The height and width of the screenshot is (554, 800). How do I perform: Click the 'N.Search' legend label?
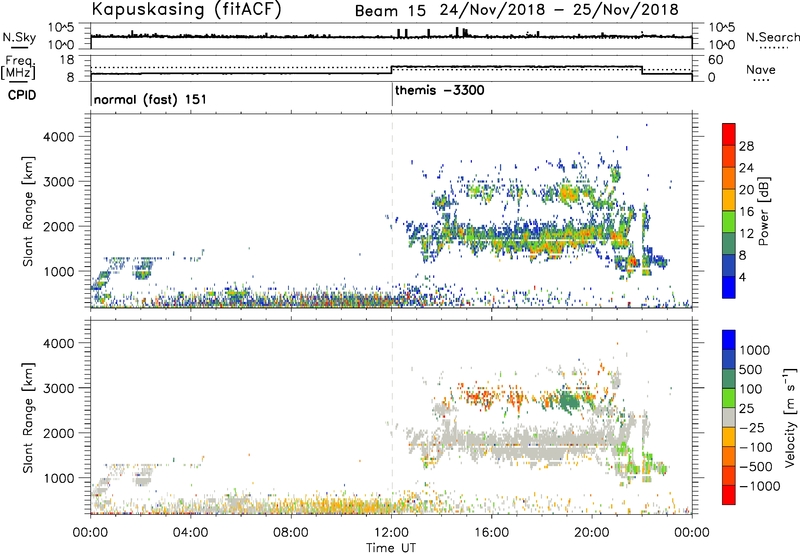coord(772,37)
